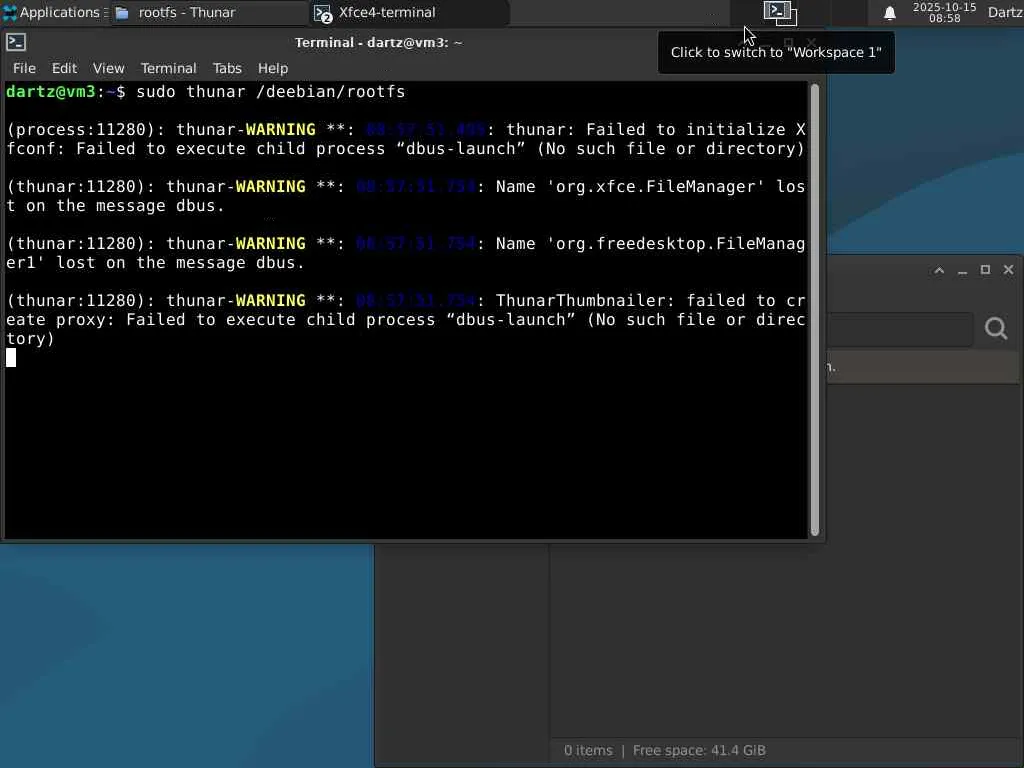Click the terminal vertical scrollbar
Screen dimensions: 1024x768
(814, 310)
